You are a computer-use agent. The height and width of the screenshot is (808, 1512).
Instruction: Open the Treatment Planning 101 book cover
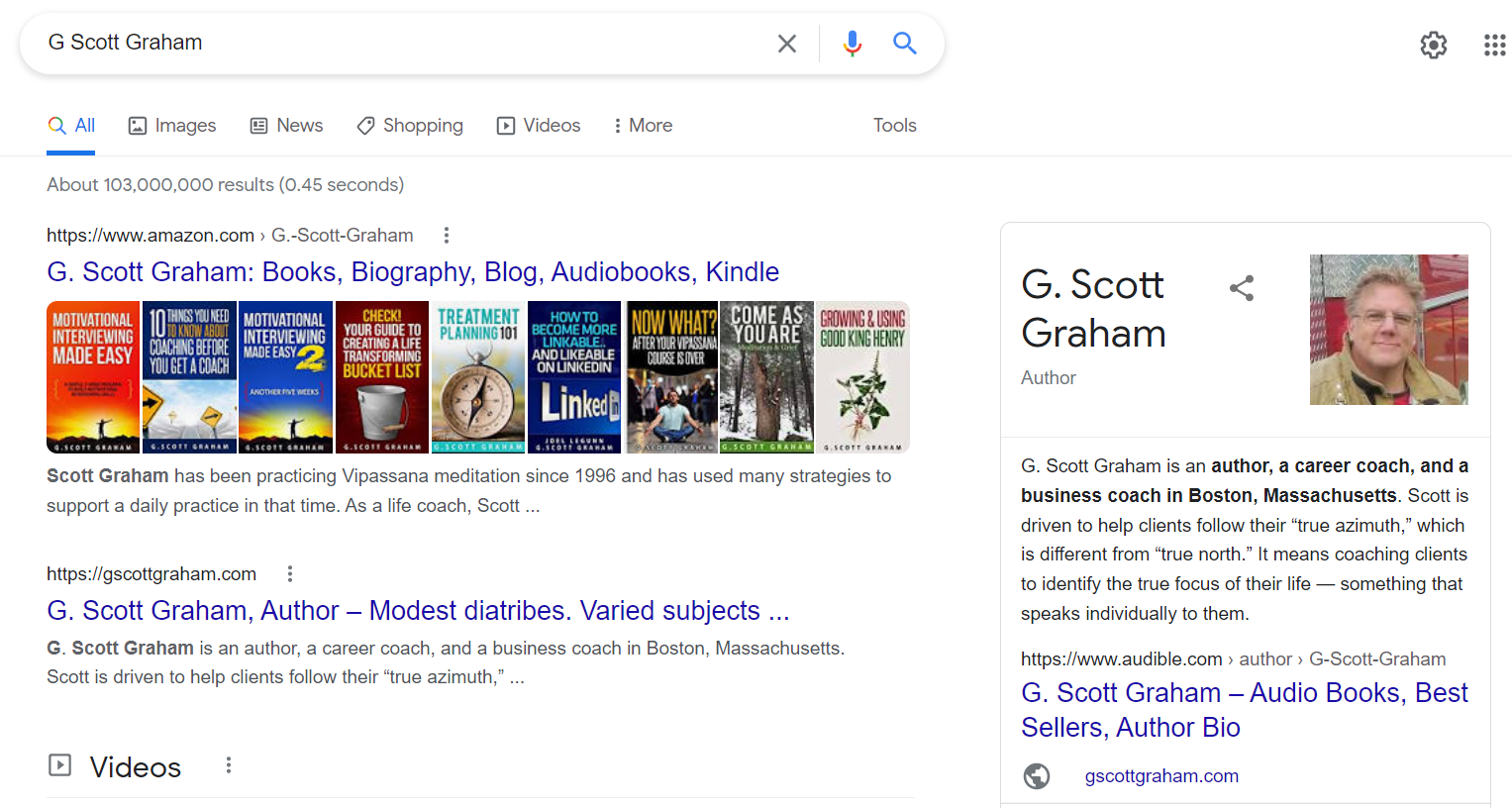[x=478, y=377]
